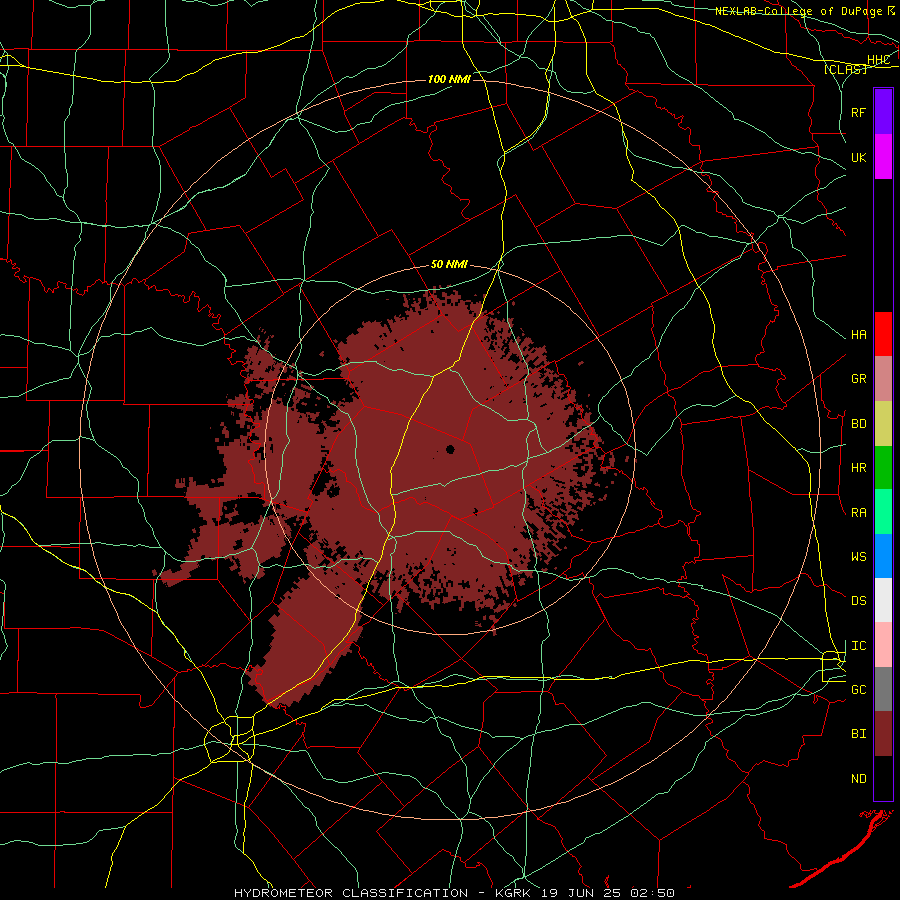The height and width of the screenshot is (900, 900).
Task: Click the ND legend label
Action: pos(858,779)
